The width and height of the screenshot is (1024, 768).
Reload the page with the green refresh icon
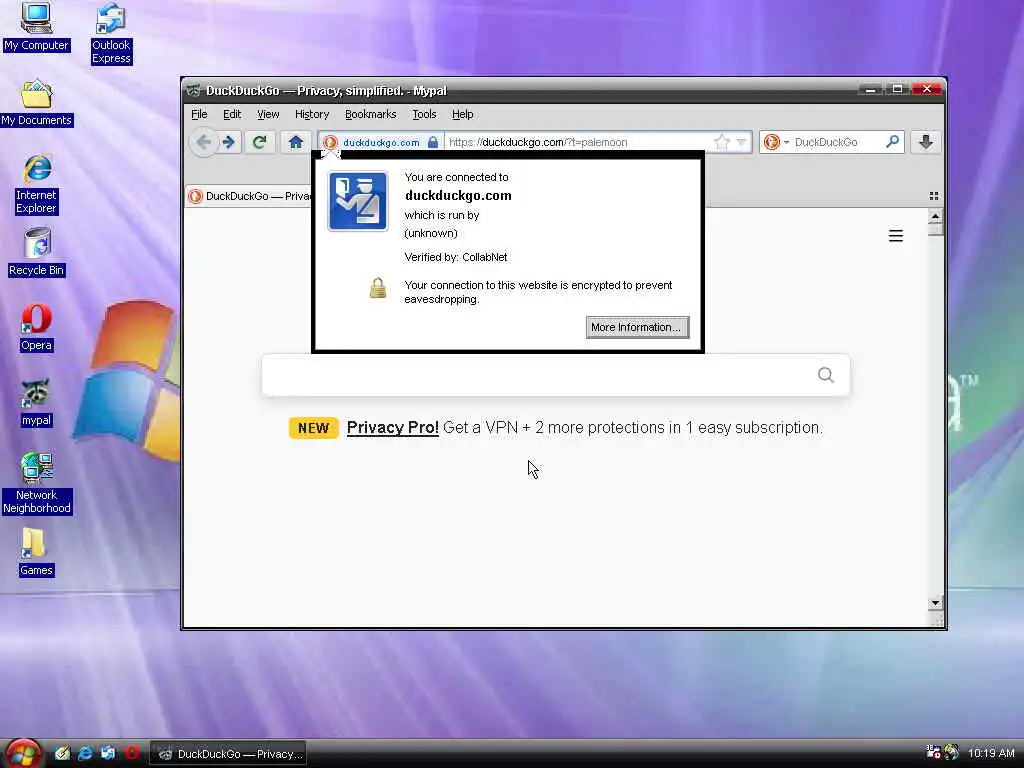pos(260,142)
